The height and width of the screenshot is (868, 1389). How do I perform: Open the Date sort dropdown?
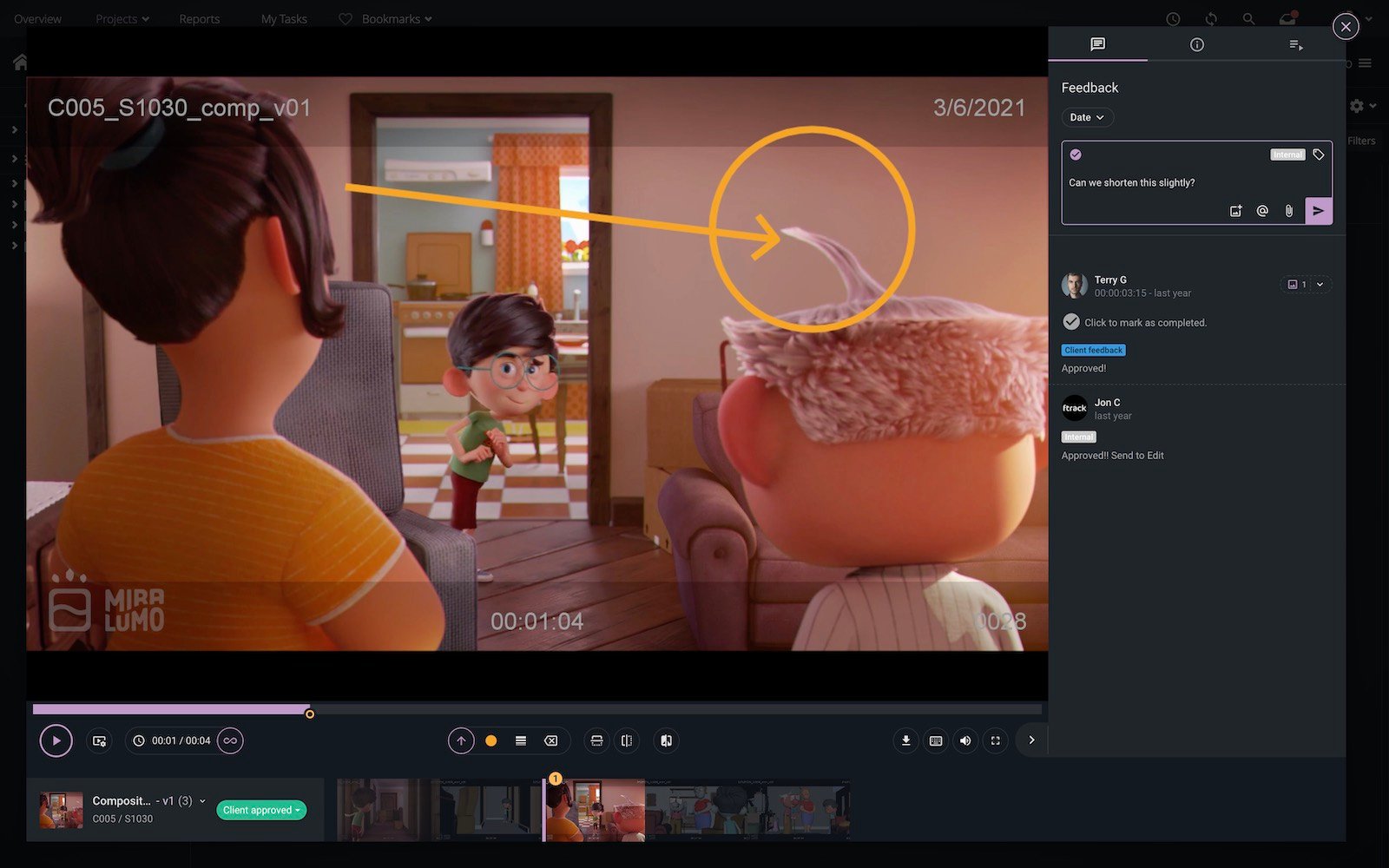(1087, 117)
